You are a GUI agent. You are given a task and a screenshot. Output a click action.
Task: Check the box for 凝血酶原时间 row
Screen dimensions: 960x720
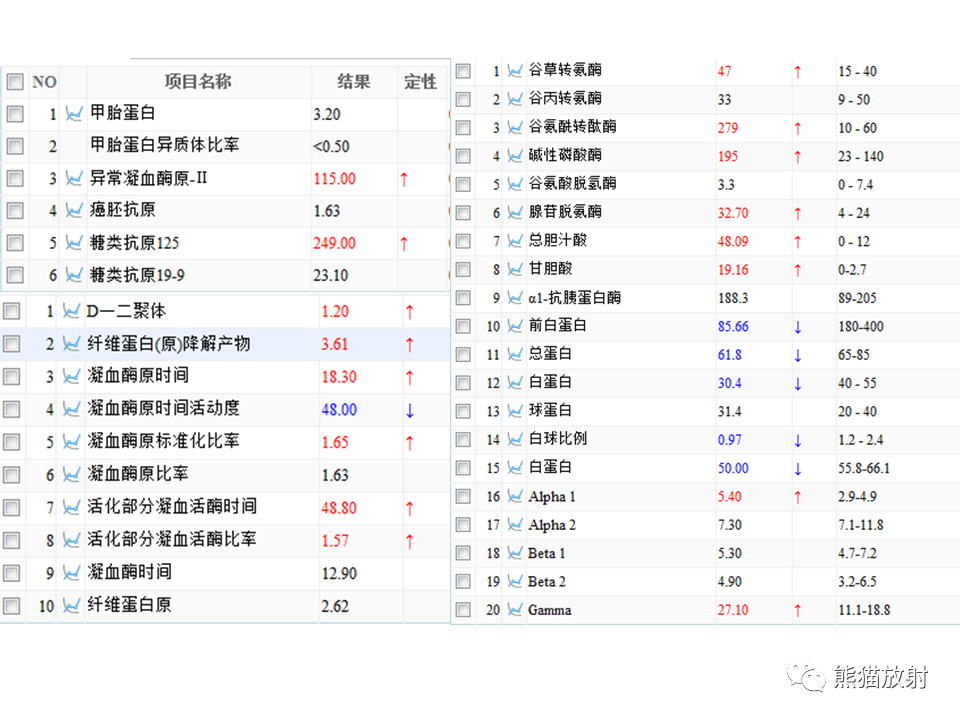pyautogui.click(x=11, y=376)
